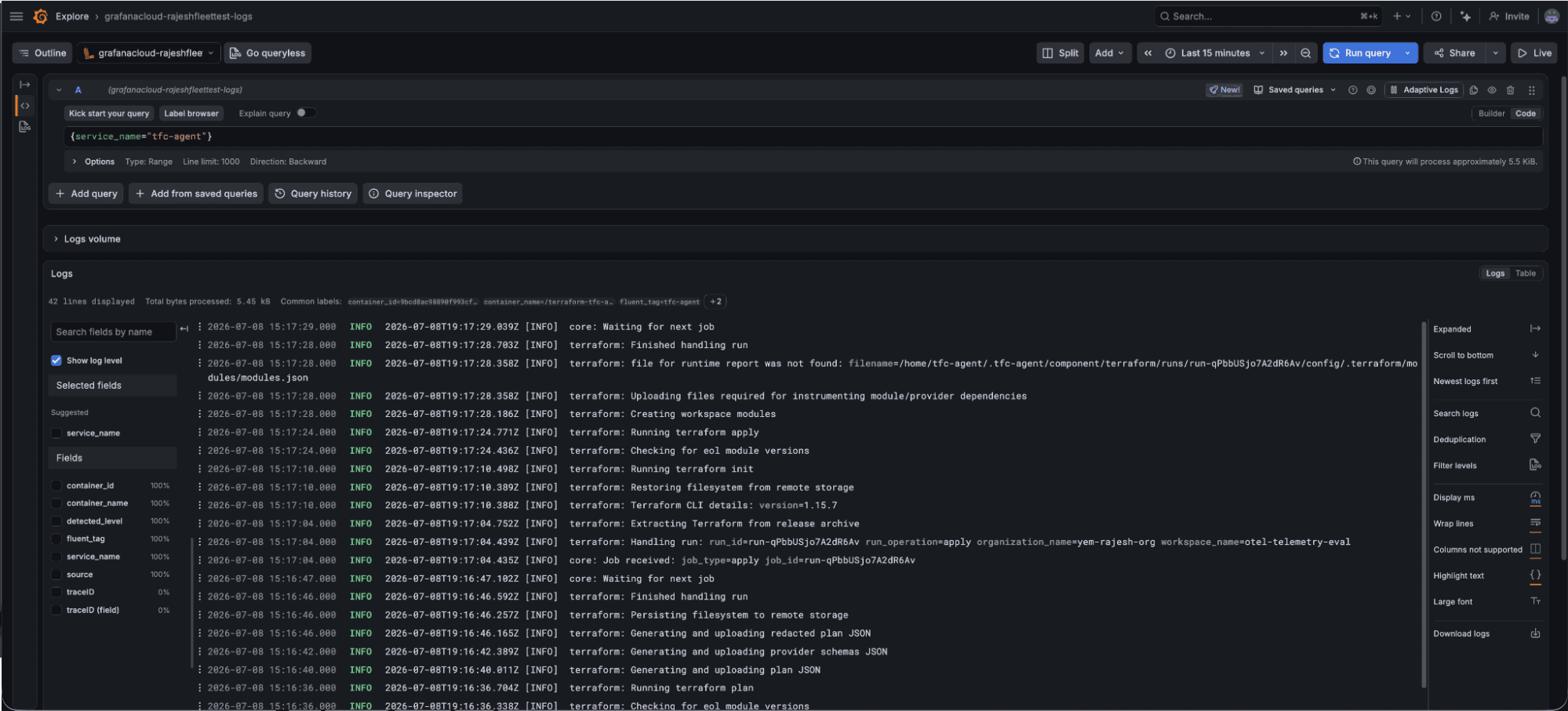Viewport: 1568px width, 711px height.
Task: Click the sidebar collapse arrow icon
Action: 25,85
